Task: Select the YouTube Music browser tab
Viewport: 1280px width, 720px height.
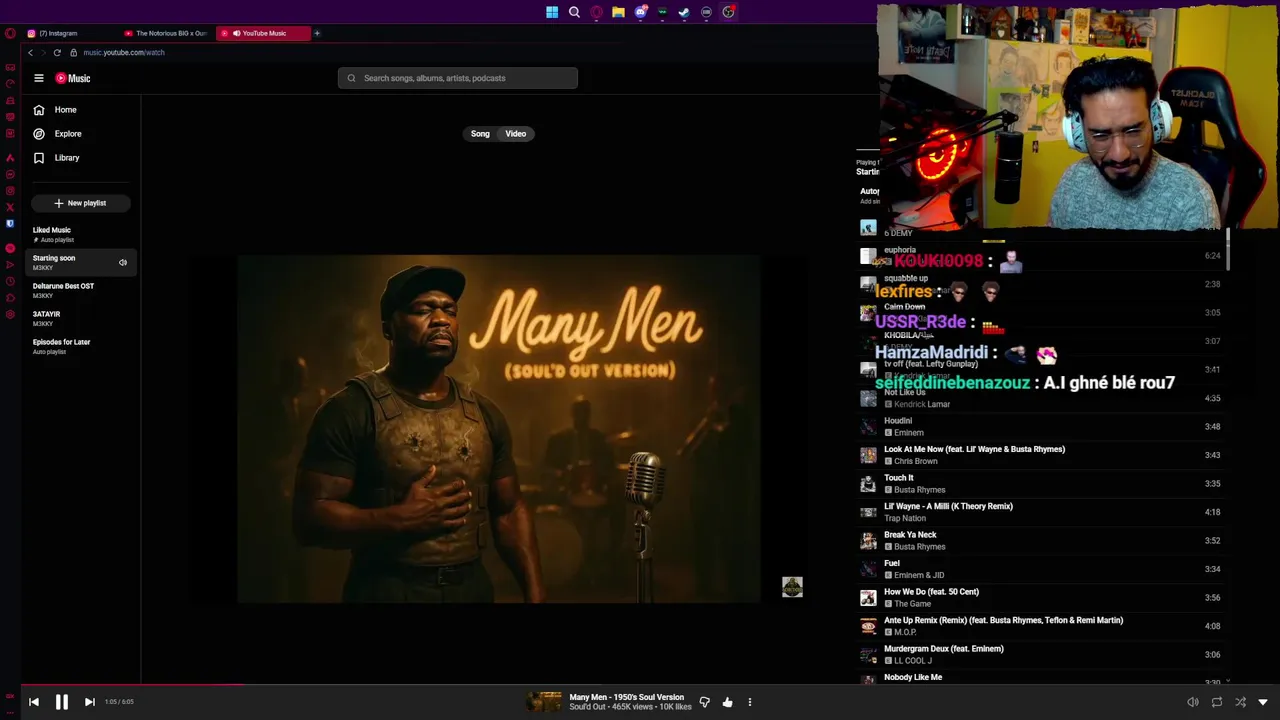Action: (x=262, y=33)
